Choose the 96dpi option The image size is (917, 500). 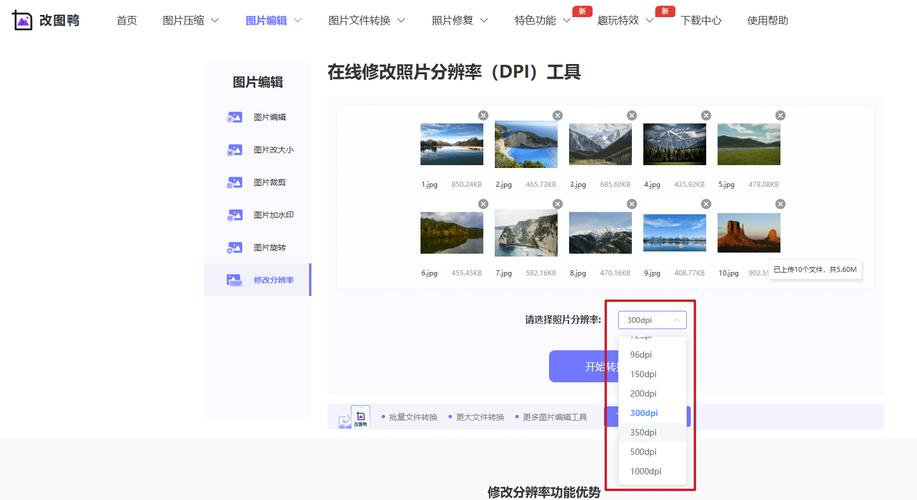coord(652,354)
